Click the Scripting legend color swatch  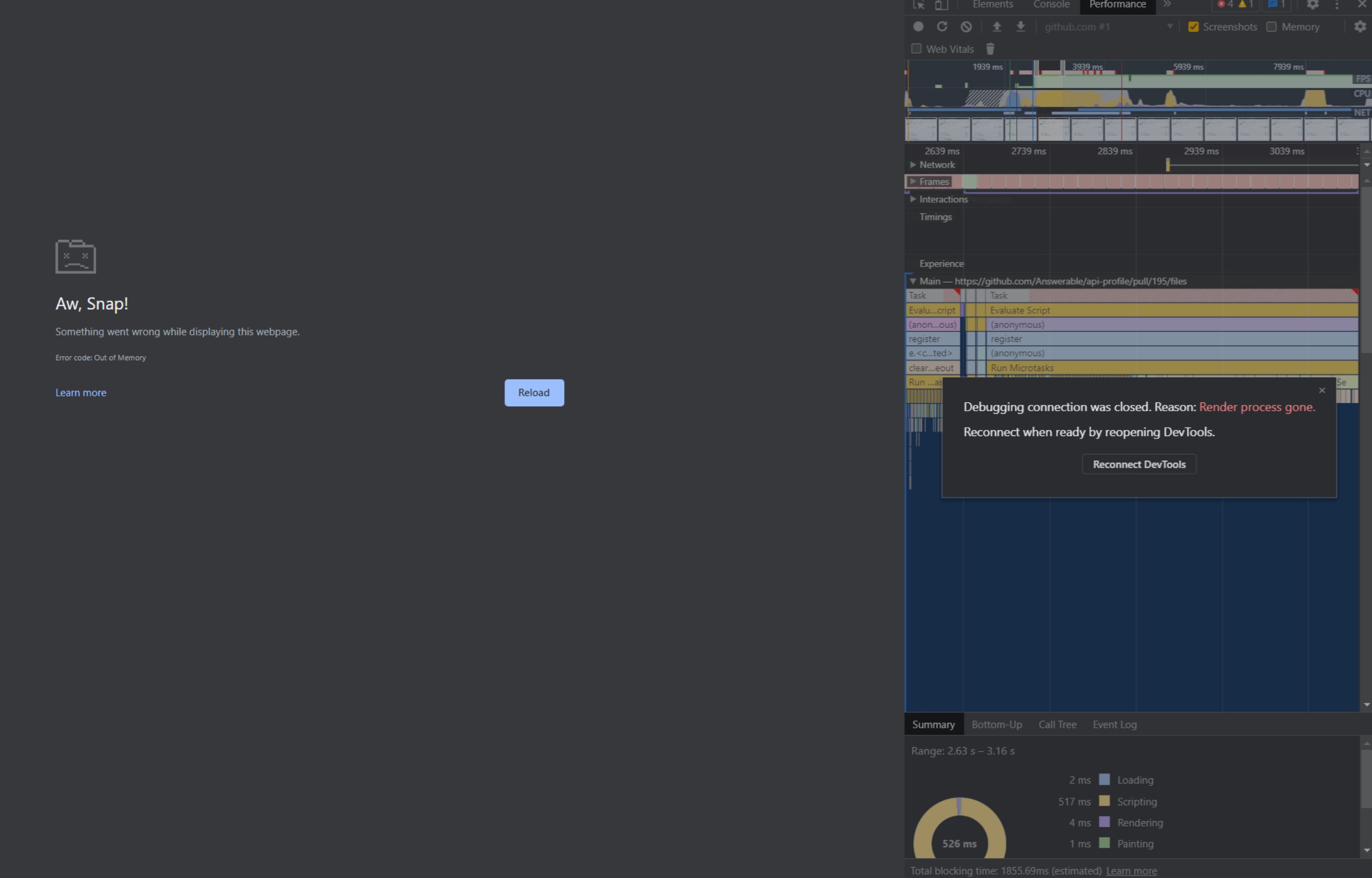(x=1104, y=801)
